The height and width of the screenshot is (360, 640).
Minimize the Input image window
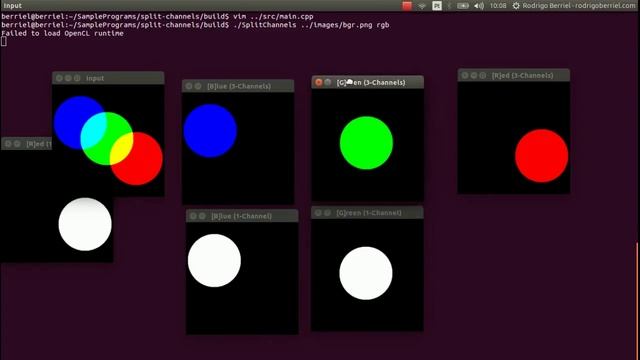(68, 78)
